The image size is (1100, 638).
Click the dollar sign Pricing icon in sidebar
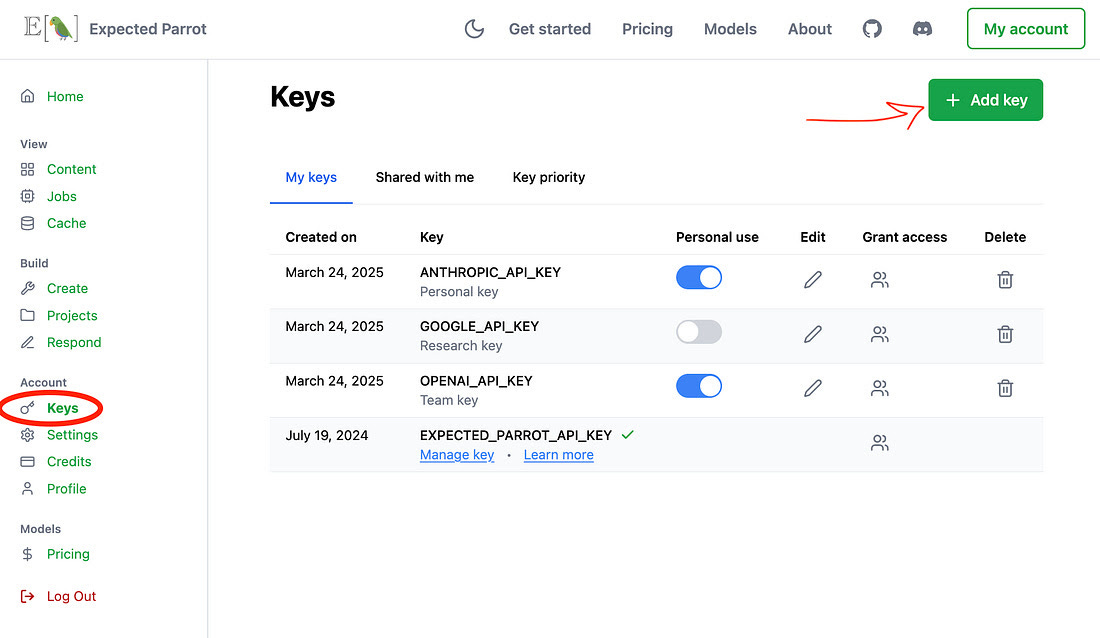click(27, 554)
